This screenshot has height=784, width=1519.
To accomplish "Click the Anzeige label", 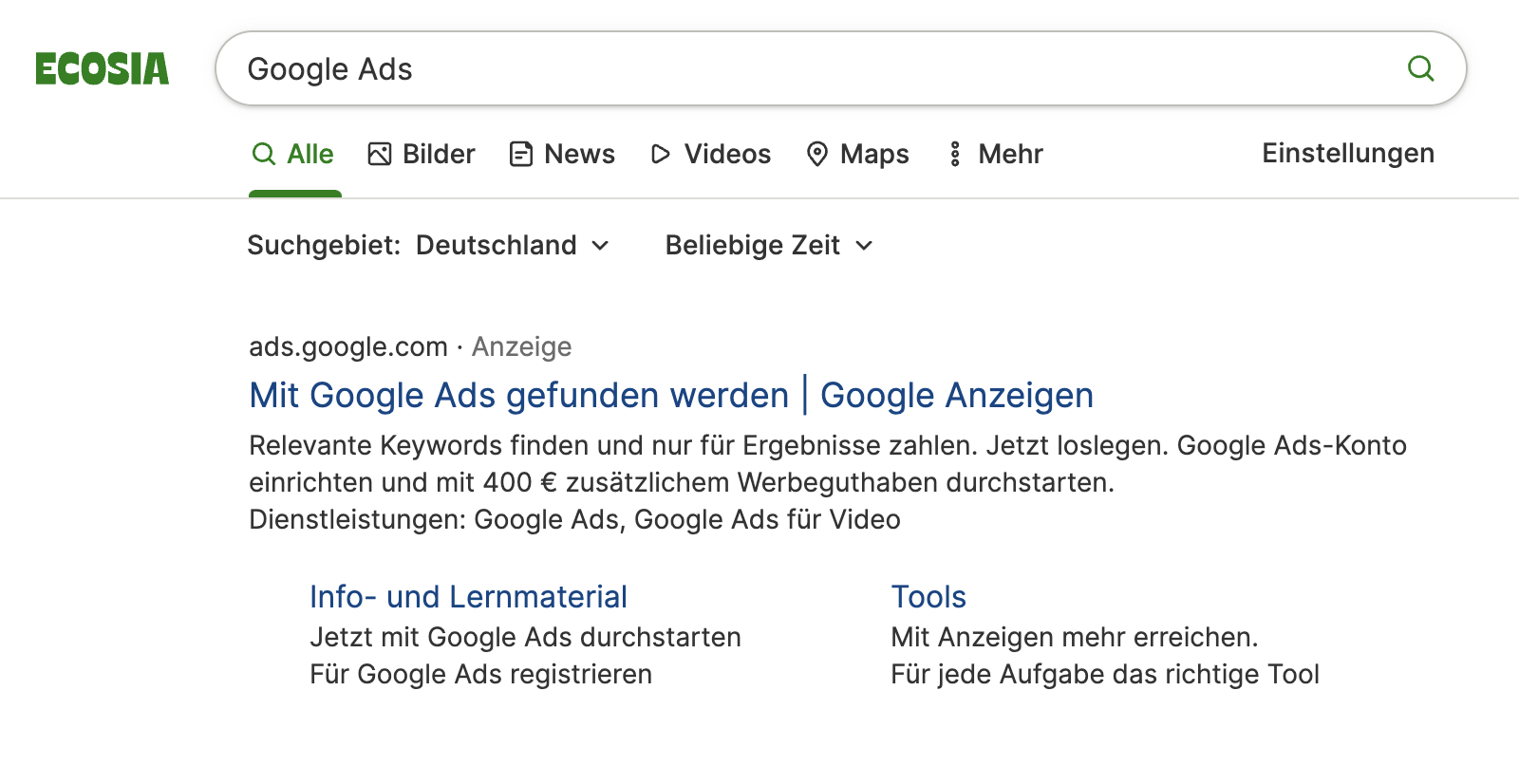I will coord(521,346).
